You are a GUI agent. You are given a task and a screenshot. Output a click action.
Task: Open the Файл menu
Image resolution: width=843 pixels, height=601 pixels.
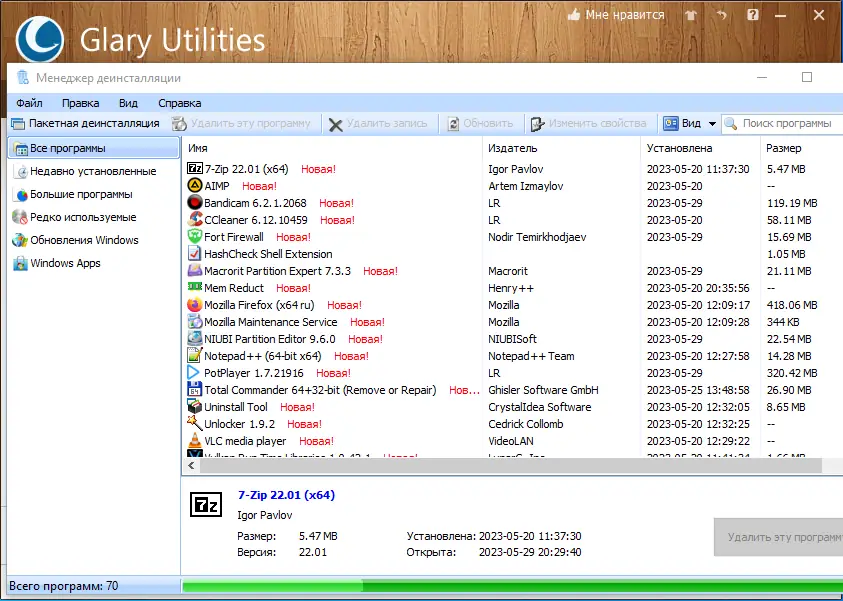[29, 103]
